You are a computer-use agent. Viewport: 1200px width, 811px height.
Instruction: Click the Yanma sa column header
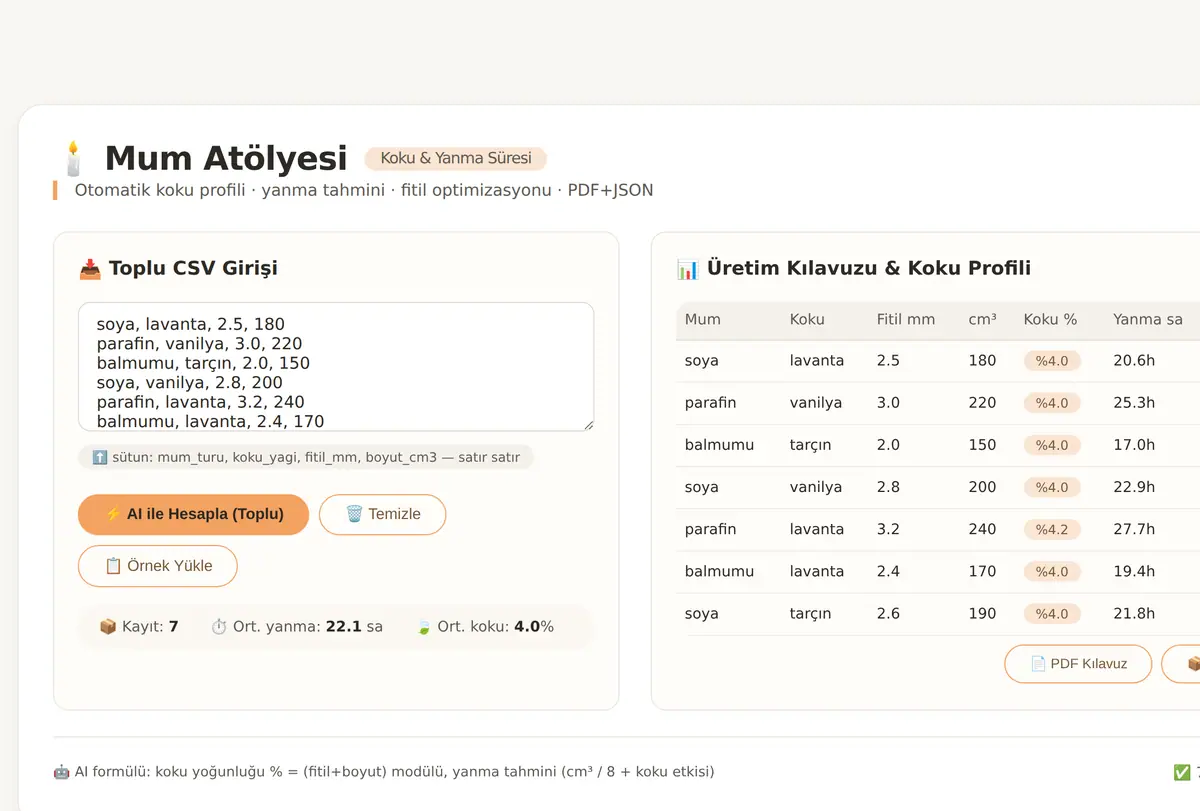(x=1148, y=320)
